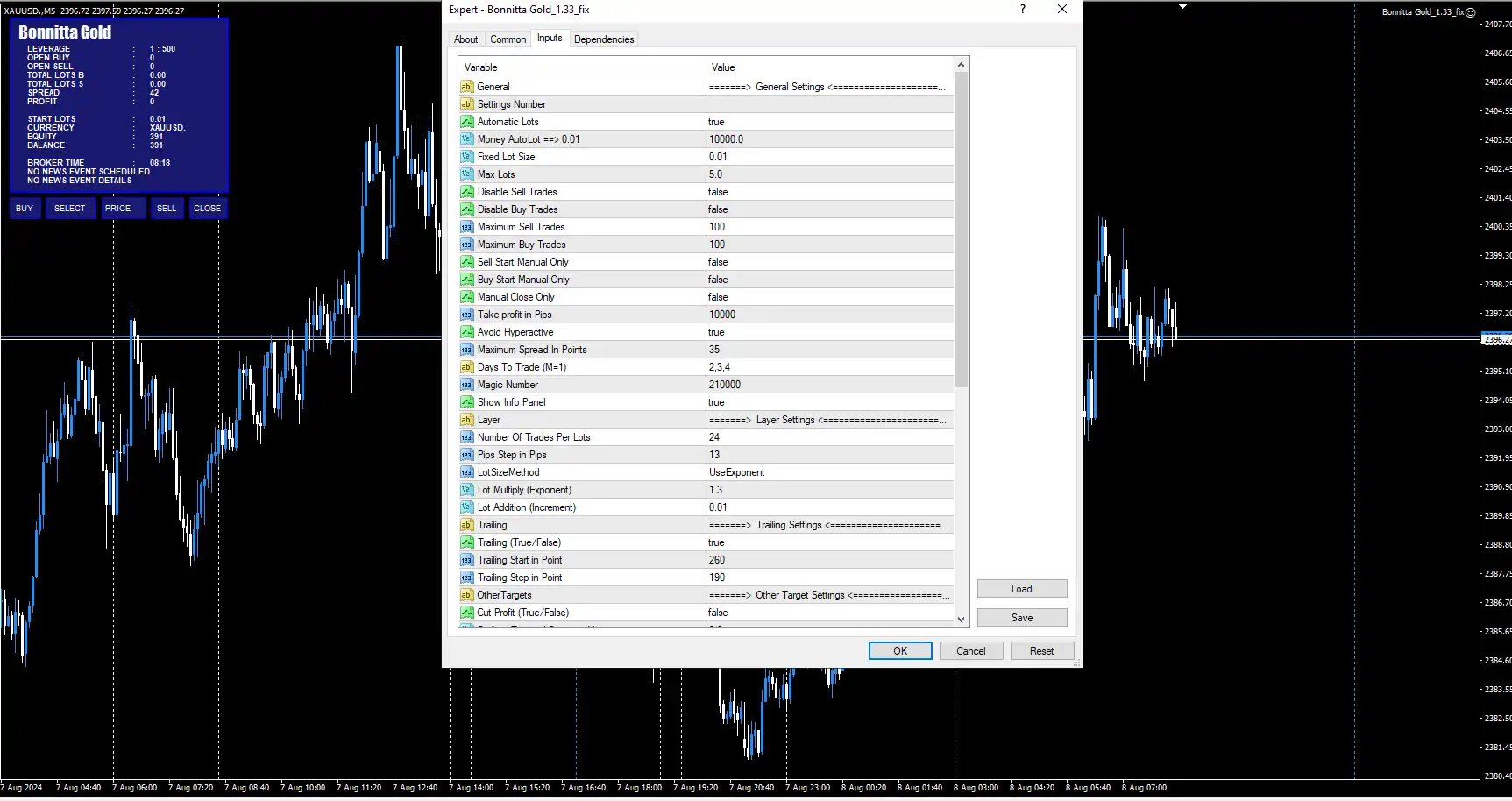Viewport: 1512px width, 801px height.
Task: Click the icon beside Disable Sell Trades
Action: [x=467, y=192]
